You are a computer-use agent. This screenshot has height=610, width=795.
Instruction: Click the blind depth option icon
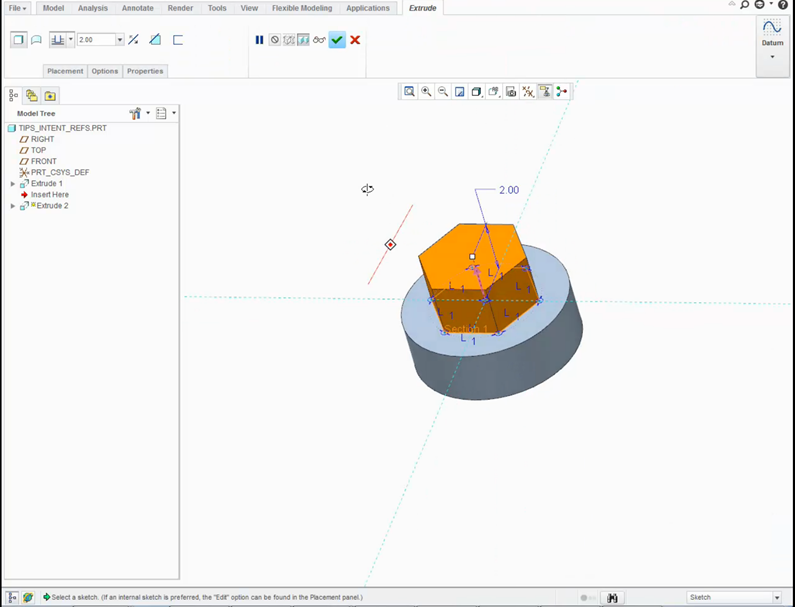click(58, 40)
